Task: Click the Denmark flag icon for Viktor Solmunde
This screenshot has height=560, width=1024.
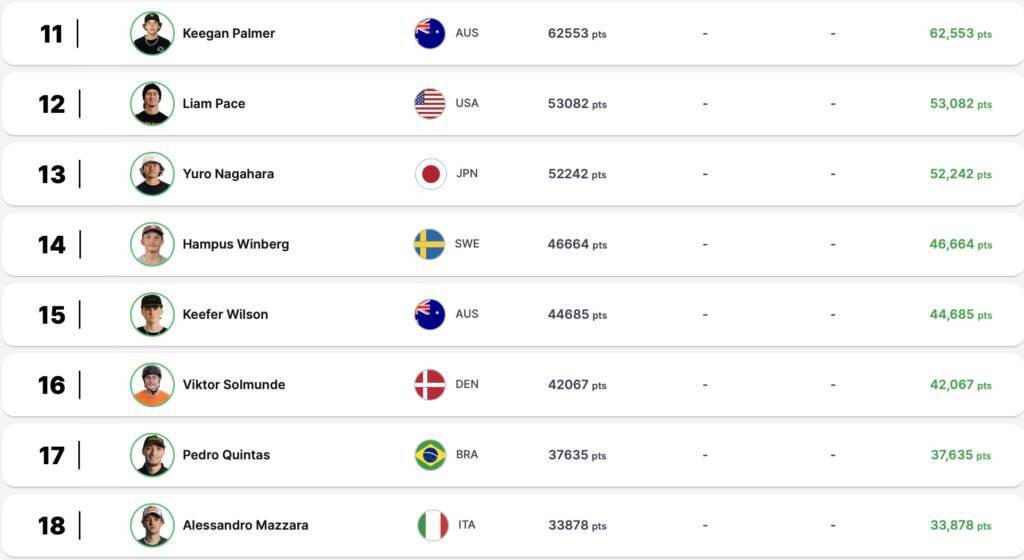Action: 430,385
